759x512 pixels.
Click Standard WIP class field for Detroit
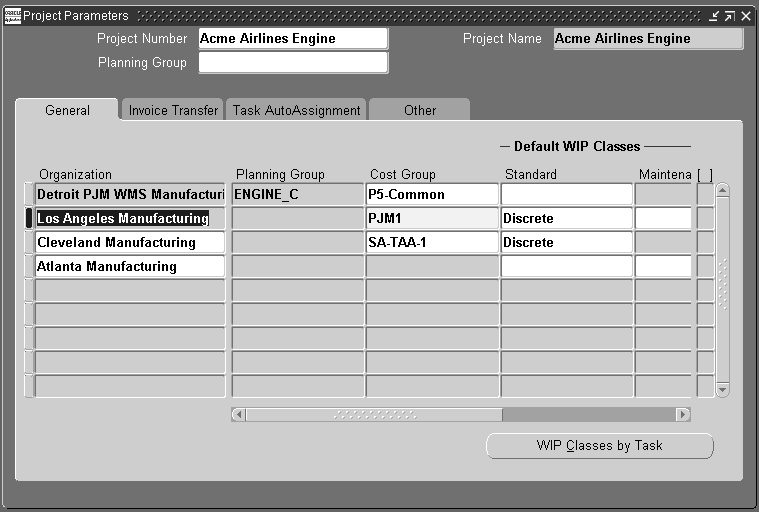point(567,194)
